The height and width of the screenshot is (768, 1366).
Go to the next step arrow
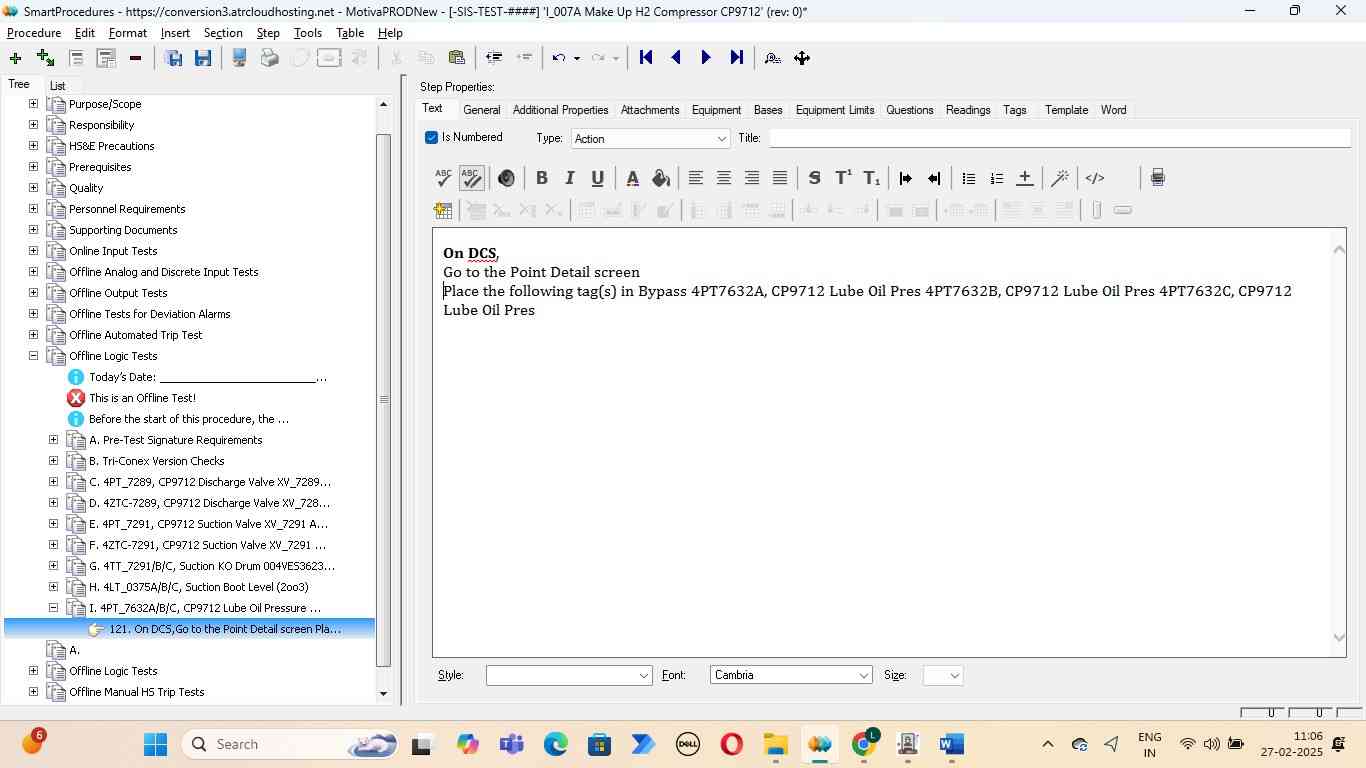pyautogui.click(x=706, y=58)
